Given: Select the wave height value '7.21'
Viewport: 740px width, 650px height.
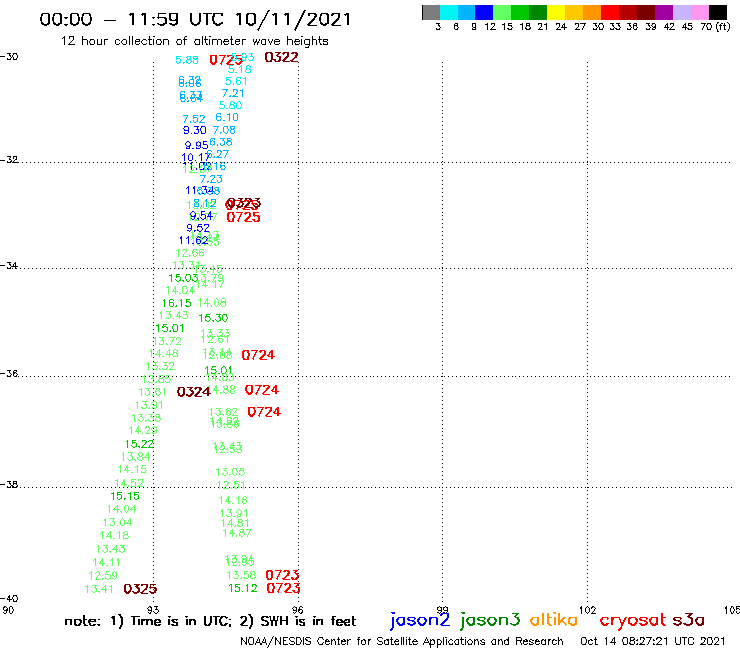Looking at the screenshot, I should [x=233, y=93].
